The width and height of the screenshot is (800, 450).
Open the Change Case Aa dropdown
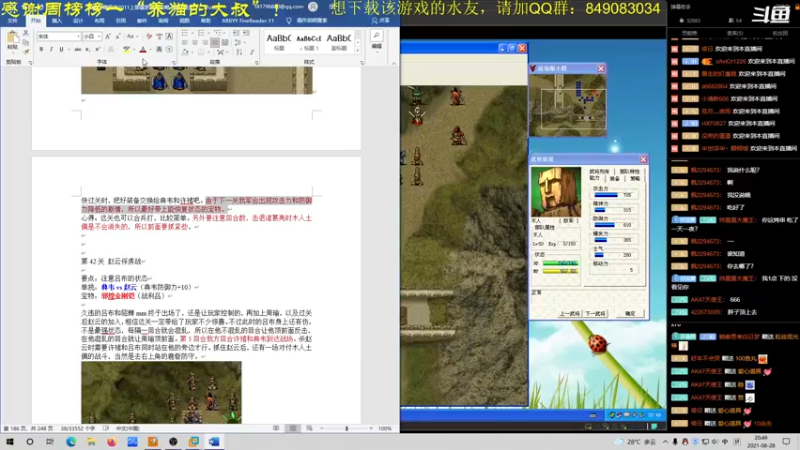[x=132, y=36]
